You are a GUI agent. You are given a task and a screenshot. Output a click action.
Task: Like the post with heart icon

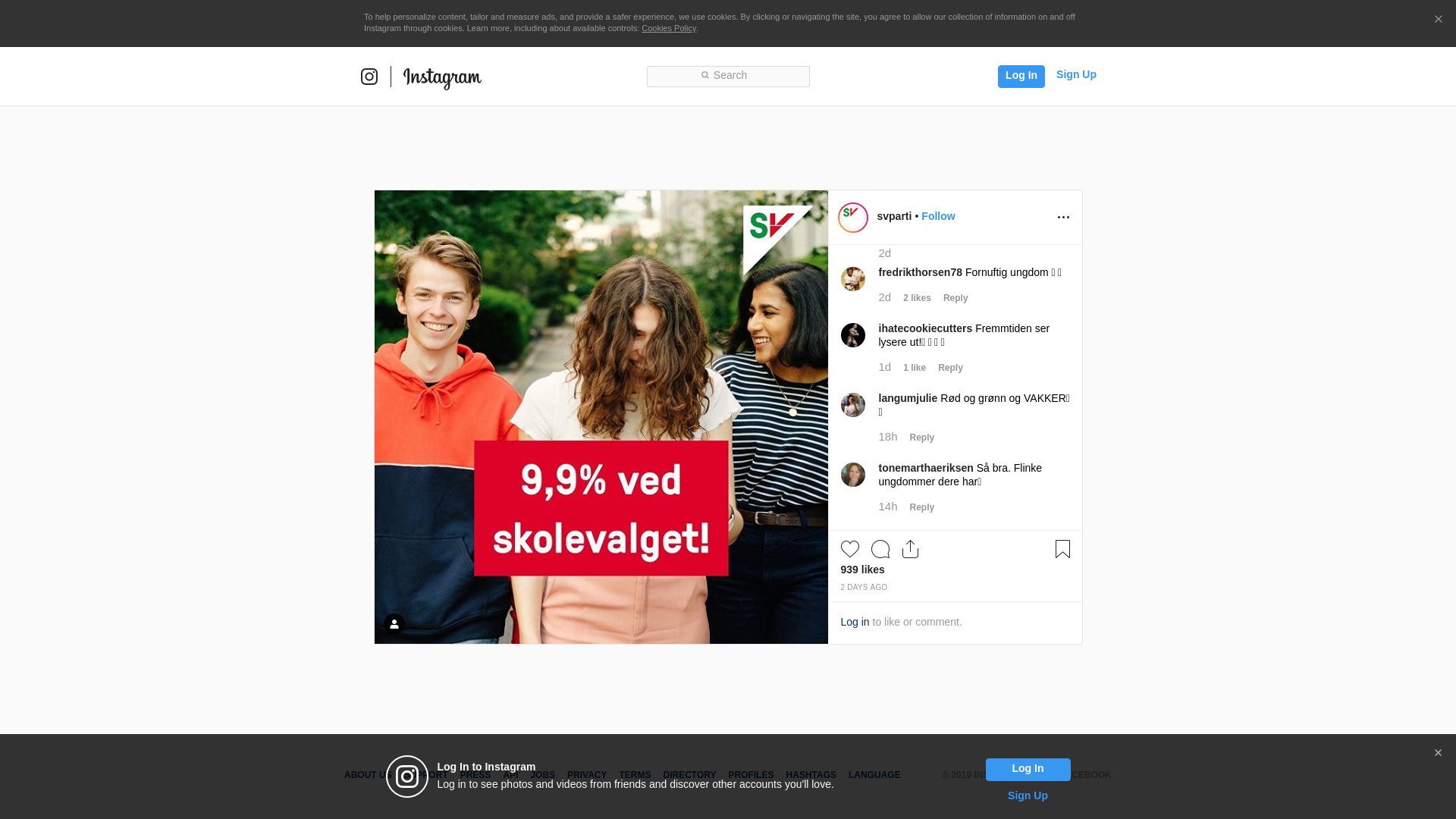coord(850,549)
